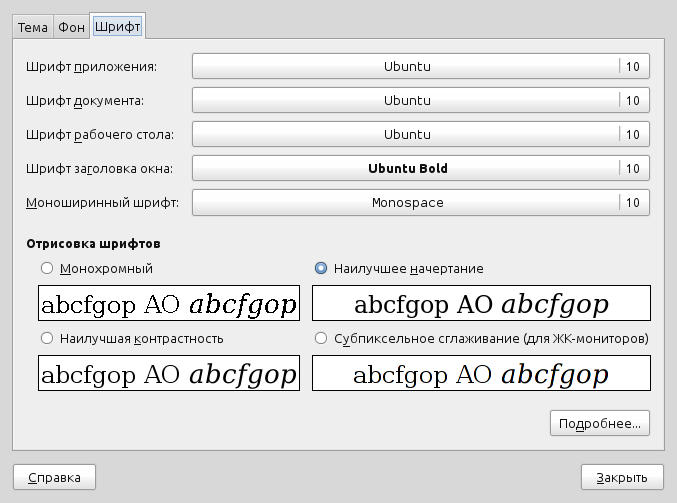This screenshot has width=677, height=503.
Task: Click the Подробнее... button
Action: coord(600,423)
